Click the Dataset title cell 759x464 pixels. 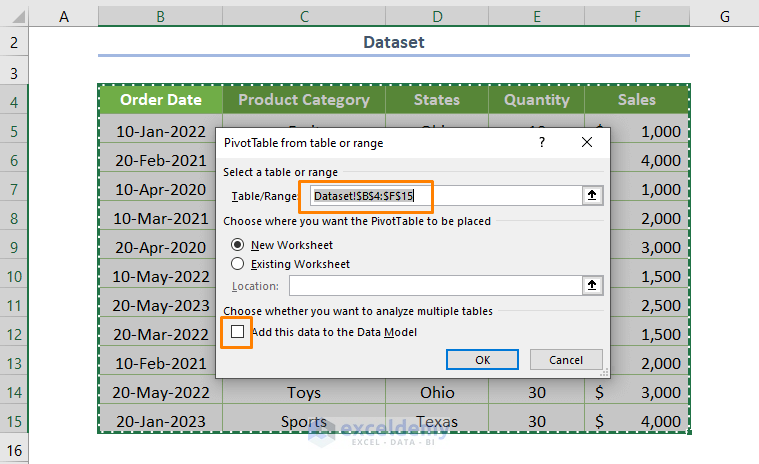393,42
